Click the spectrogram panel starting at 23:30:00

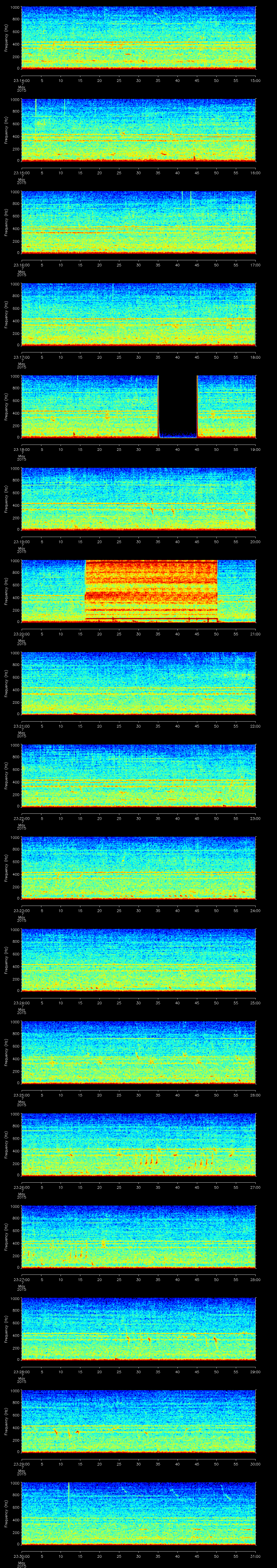pyautogui.click(x=138, y=1514)
